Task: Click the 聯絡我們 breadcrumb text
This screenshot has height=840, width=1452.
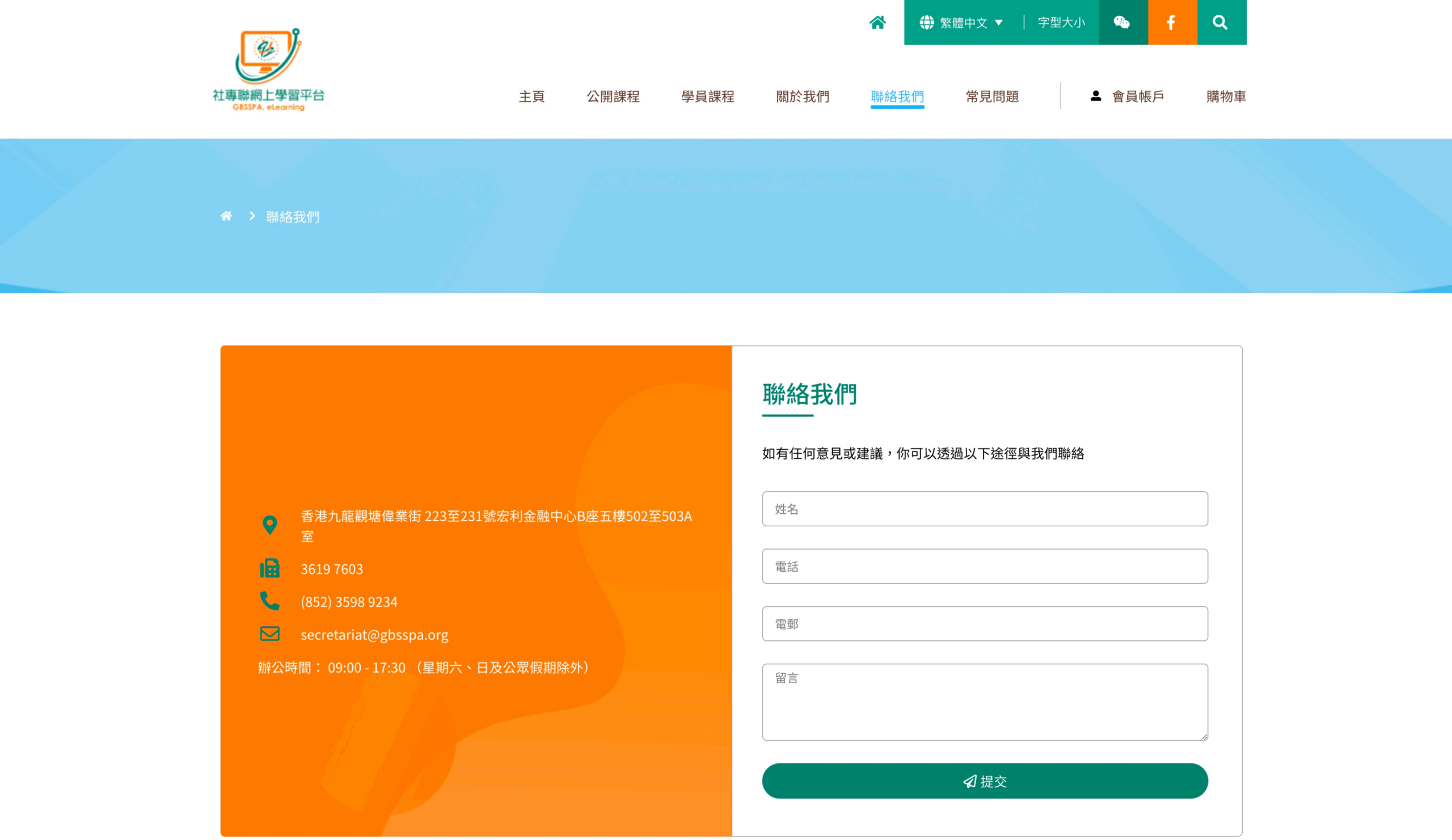Action: (x=292, y=217)
